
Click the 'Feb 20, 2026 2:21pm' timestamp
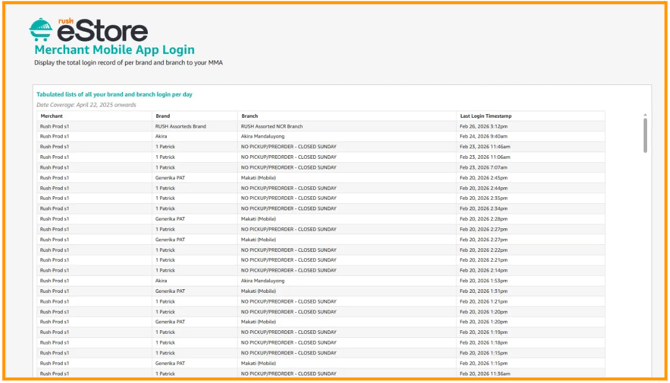(x=484, y=260)
